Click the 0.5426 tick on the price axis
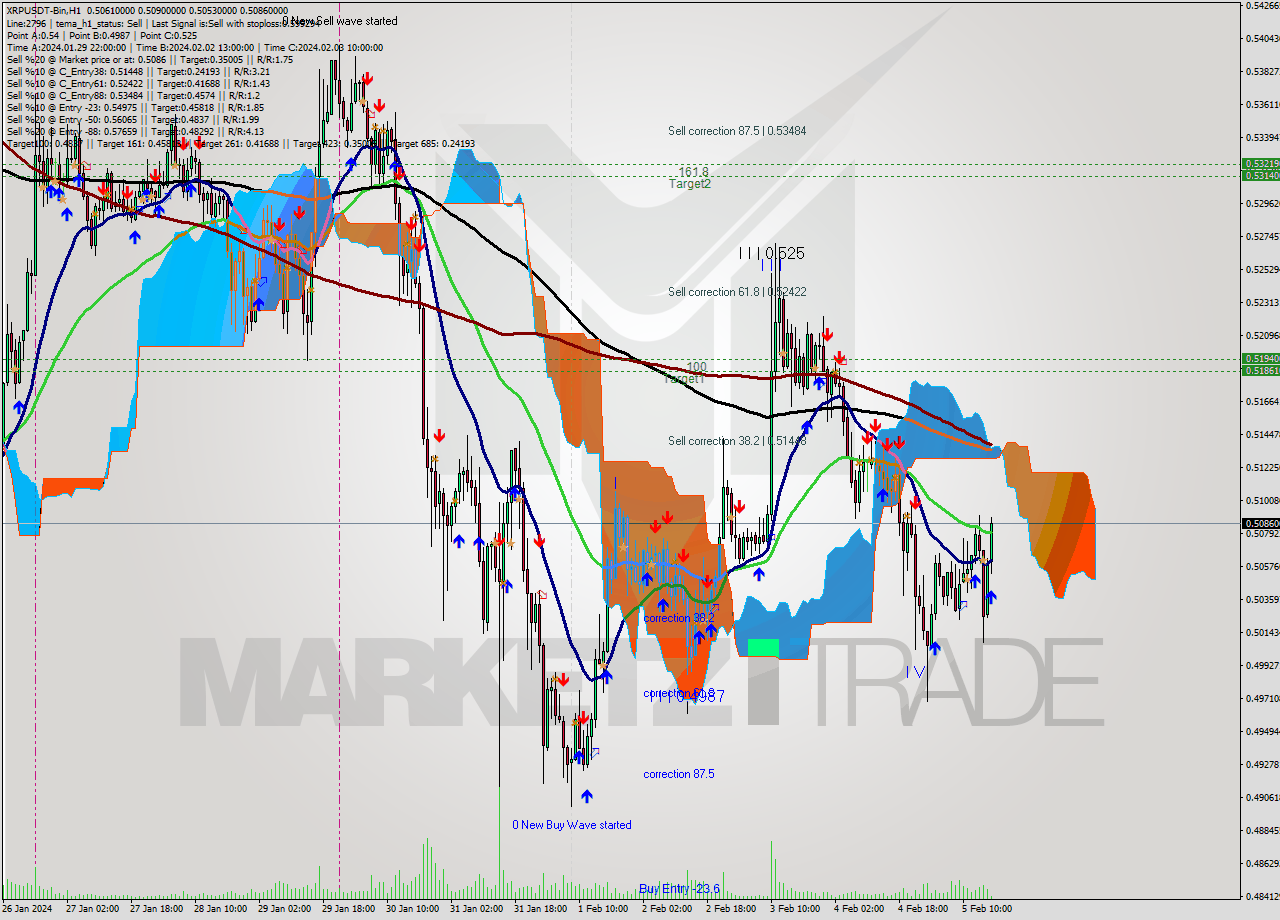The image size is (1280, 920). 1261,6
